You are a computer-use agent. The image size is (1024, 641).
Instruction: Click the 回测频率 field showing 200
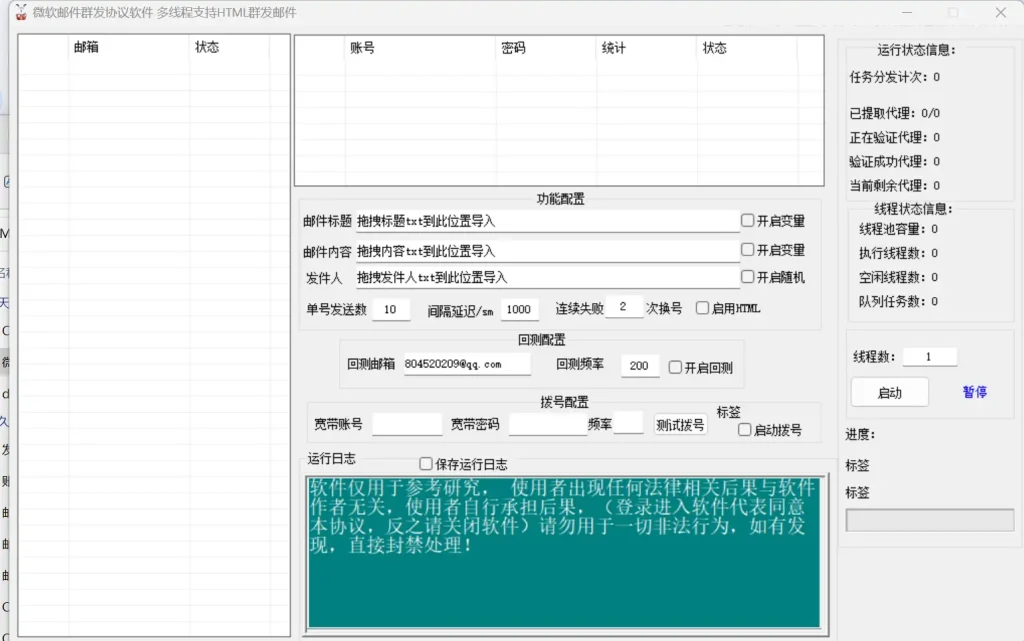(639, 366)
